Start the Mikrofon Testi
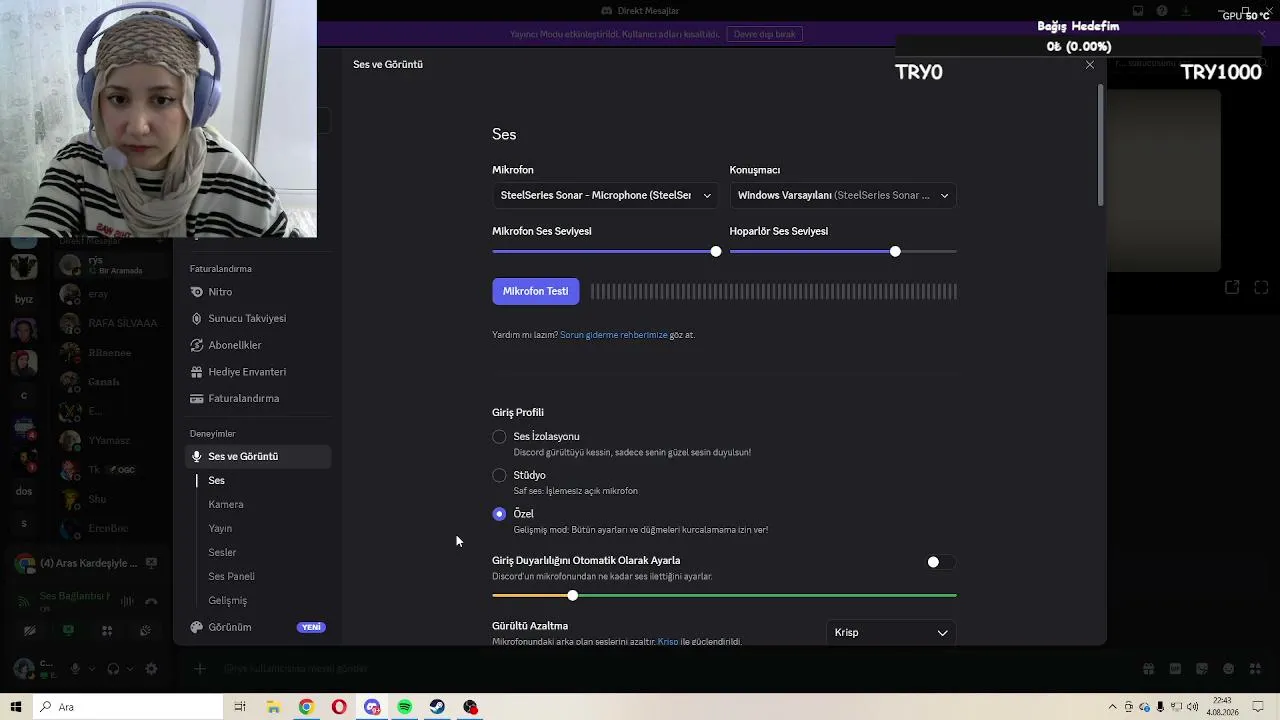 tap(535, 291)
